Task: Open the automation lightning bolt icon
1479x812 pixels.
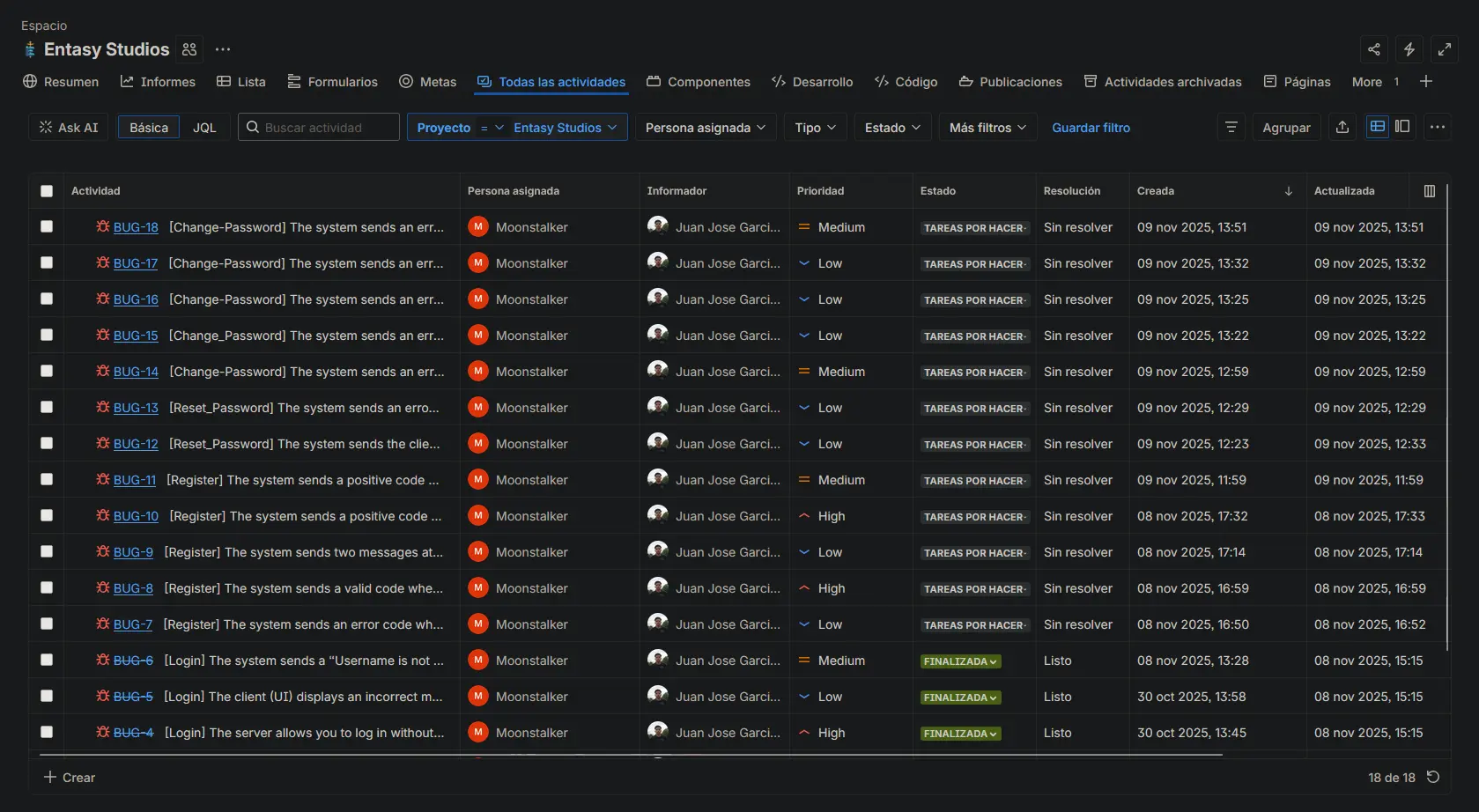Action: pyautogui.click(x=1409, y=49)
